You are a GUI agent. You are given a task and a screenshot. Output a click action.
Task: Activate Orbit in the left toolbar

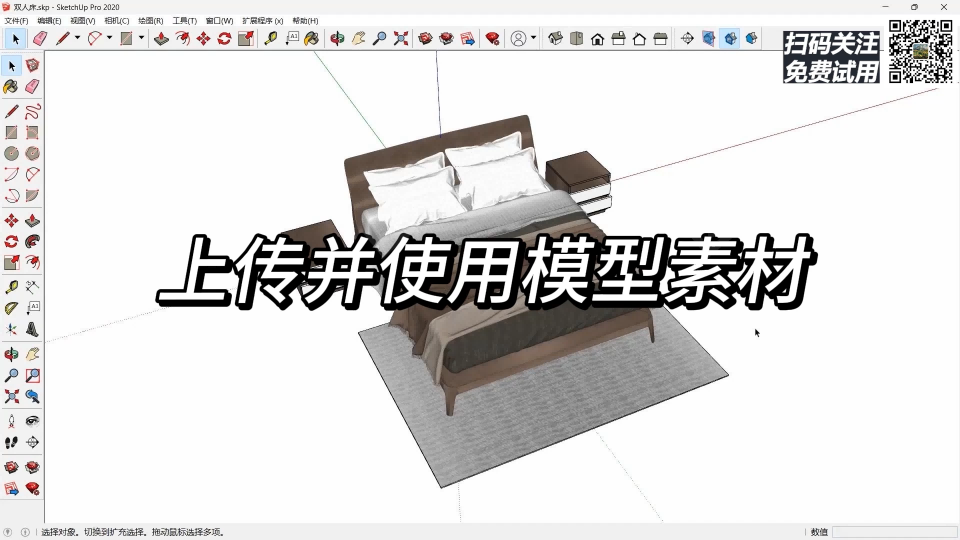point(11,354)
